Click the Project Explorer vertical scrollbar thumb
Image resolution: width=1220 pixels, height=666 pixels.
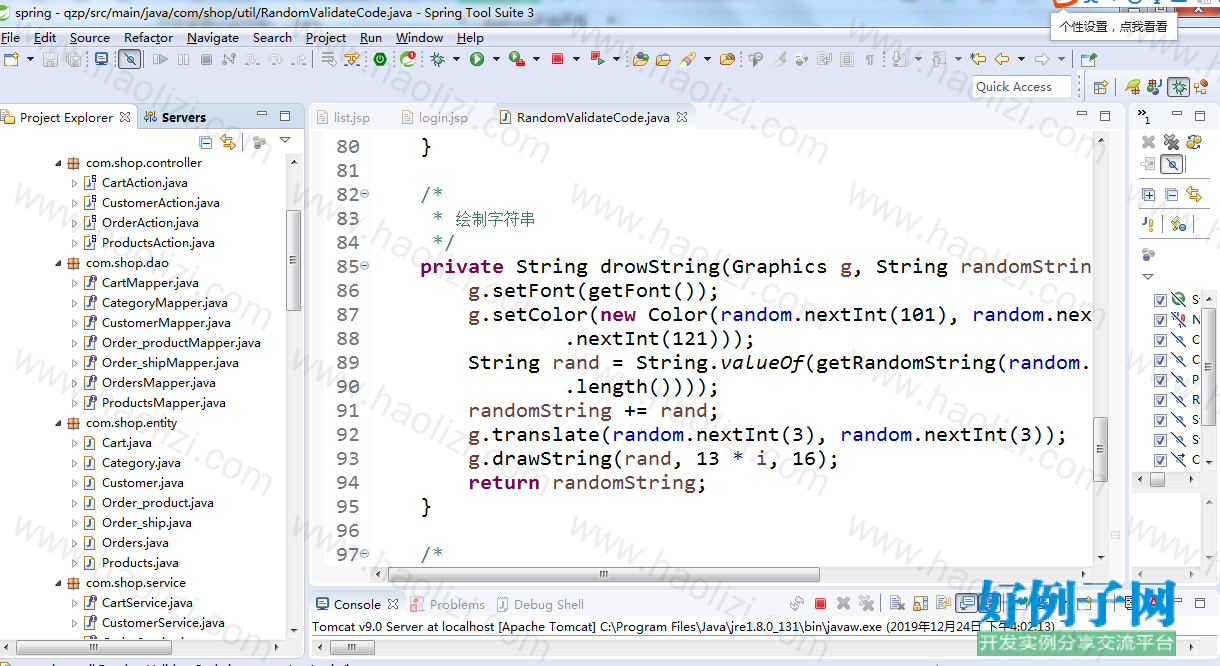pos(293,260)
